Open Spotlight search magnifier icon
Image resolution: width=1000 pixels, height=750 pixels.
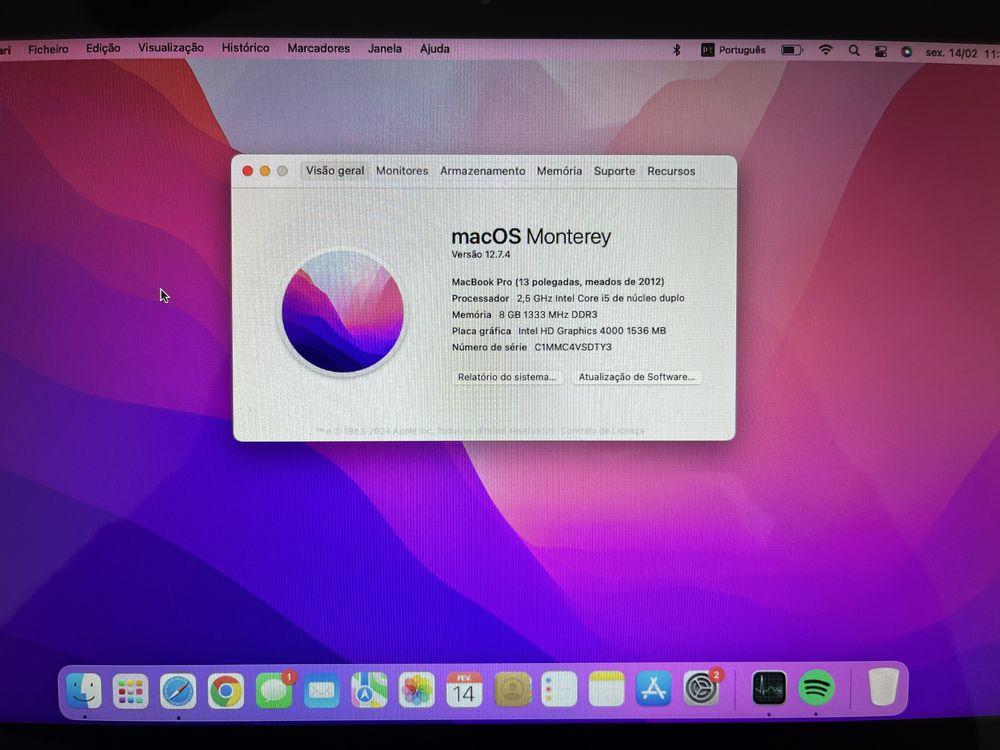(x=854, y=50)
